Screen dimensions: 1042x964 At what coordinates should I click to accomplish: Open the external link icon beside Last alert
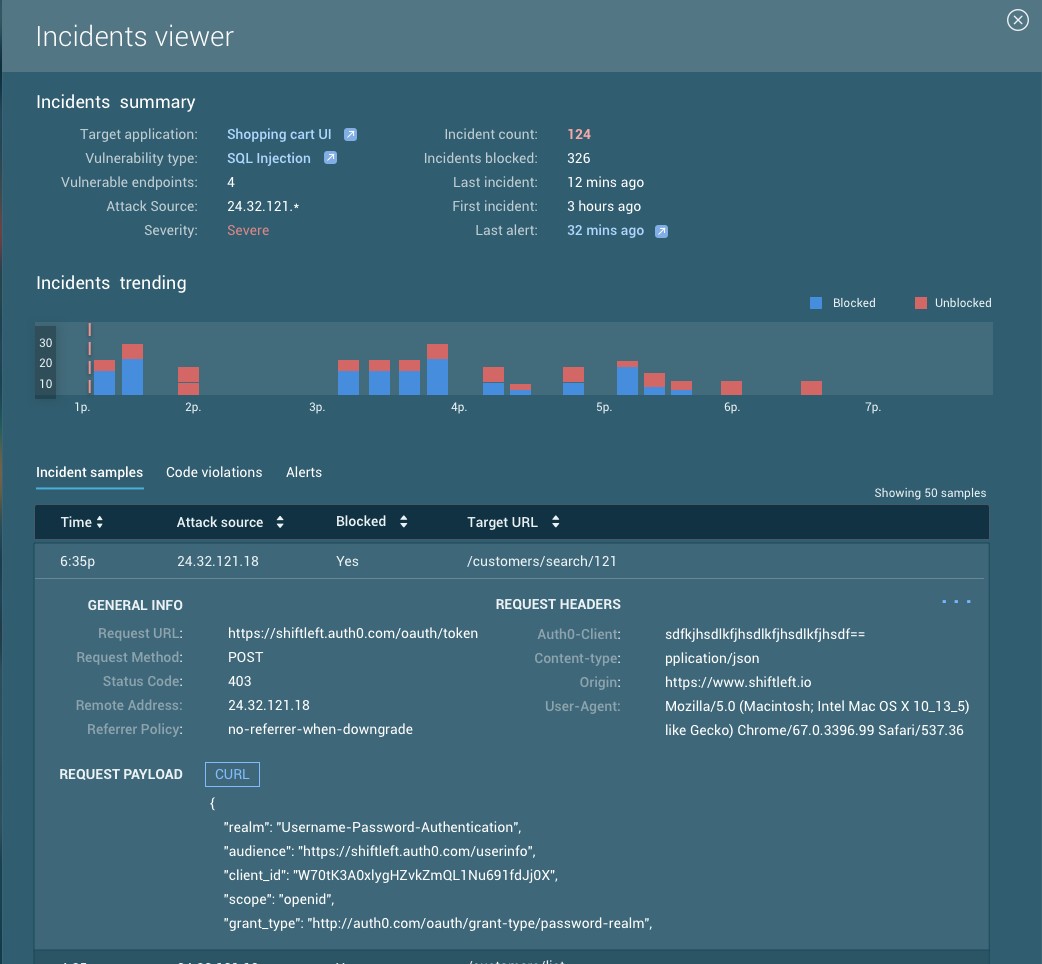pyautogui.click(x=661, y=231)
